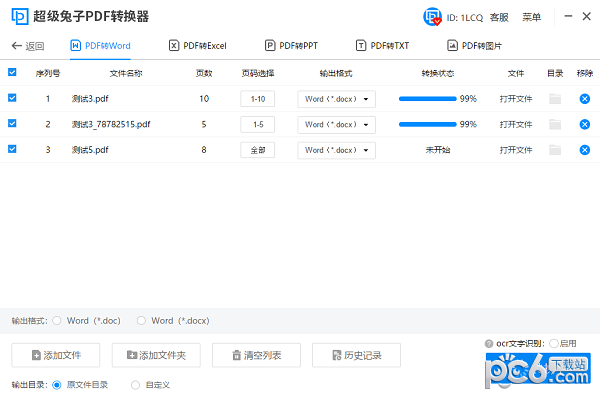
Task: Enable OCR text recognition 启用 radio
Action: point(553,344)
